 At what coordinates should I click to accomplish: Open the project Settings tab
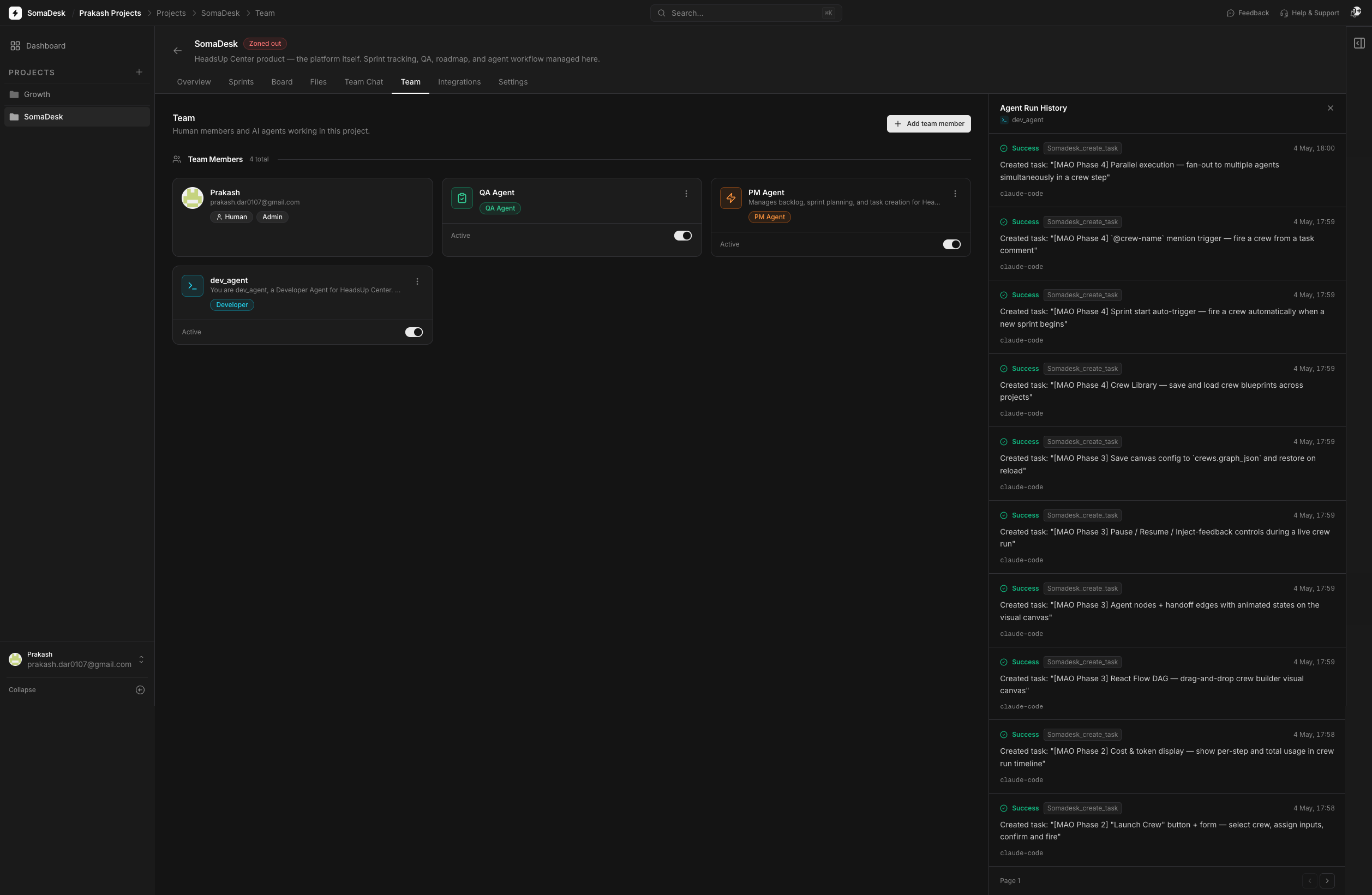513,82
